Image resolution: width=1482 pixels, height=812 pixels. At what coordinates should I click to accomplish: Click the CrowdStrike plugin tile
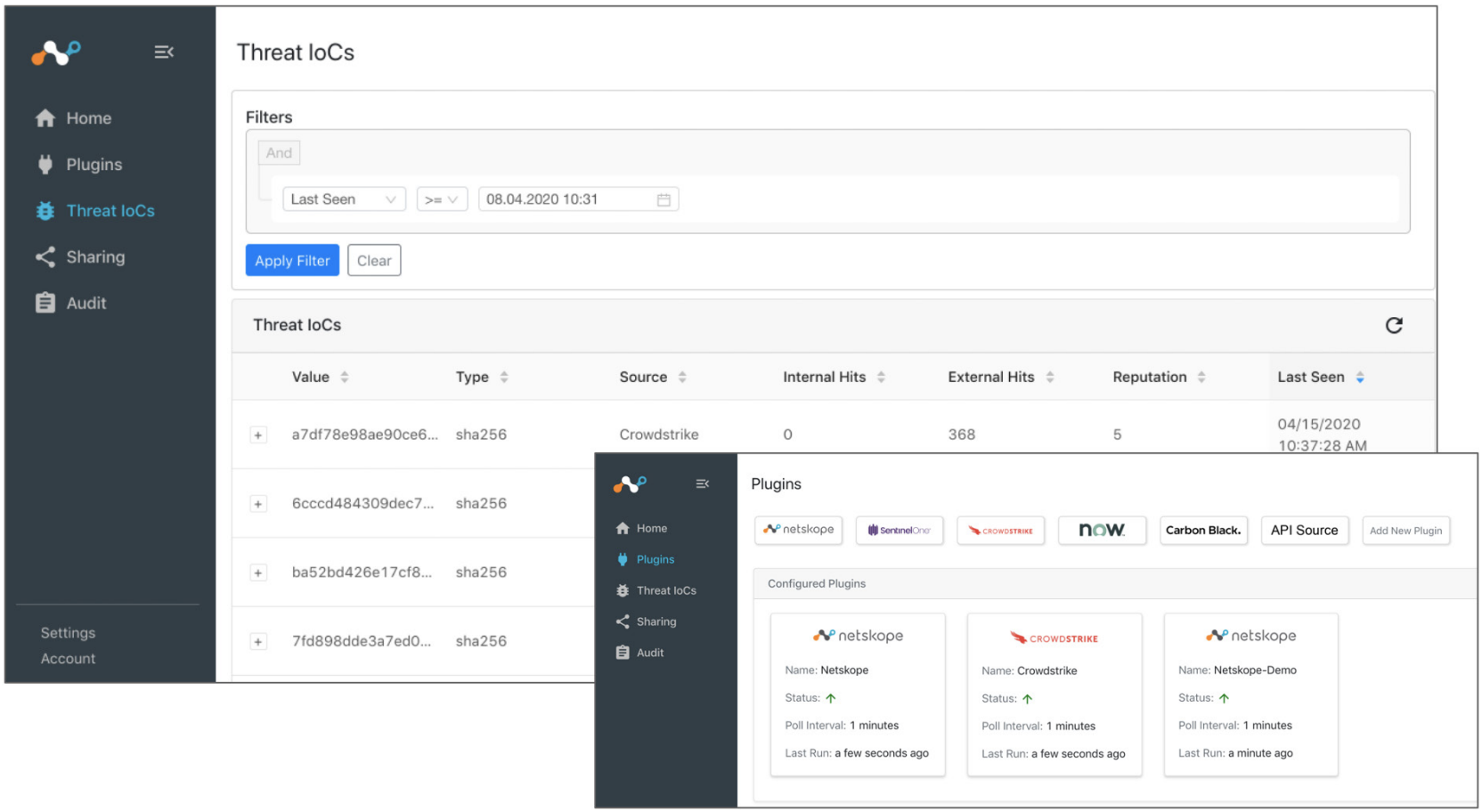click(1000, 531)
